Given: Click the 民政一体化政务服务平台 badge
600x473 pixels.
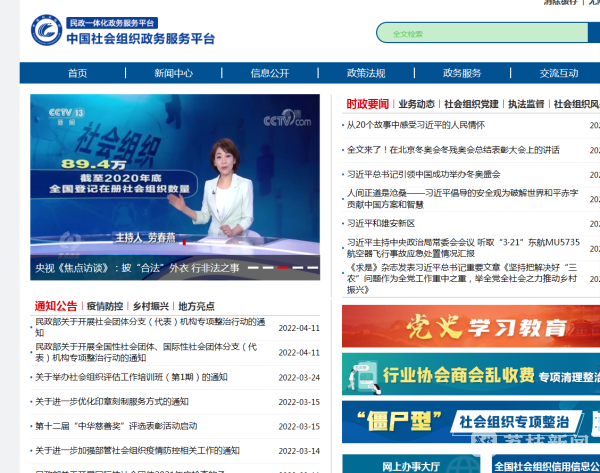Looking at the screenshot, I should pyautogui.click(x=112, y=23).
